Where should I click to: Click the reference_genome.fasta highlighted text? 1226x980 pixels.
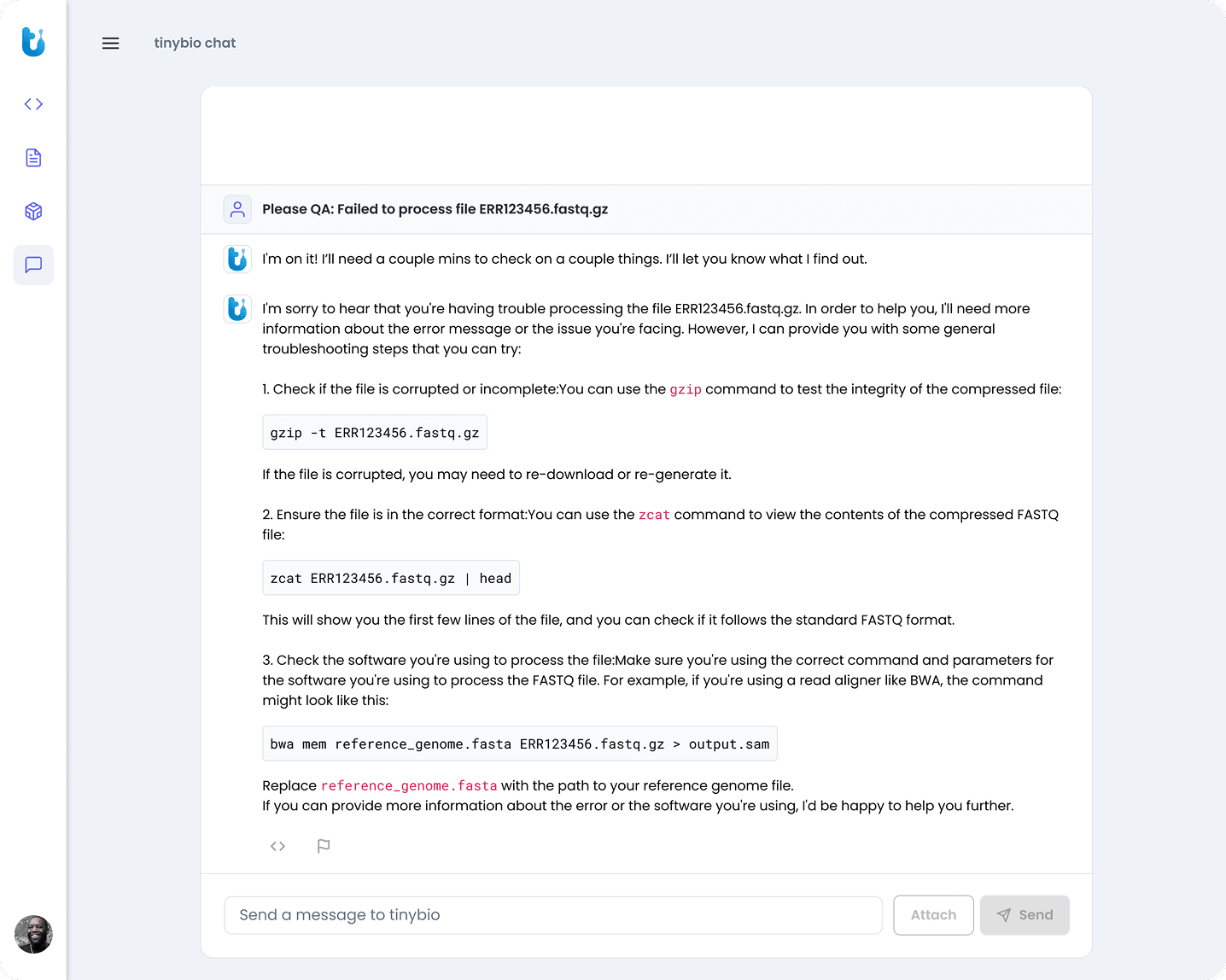coord(409,785)
